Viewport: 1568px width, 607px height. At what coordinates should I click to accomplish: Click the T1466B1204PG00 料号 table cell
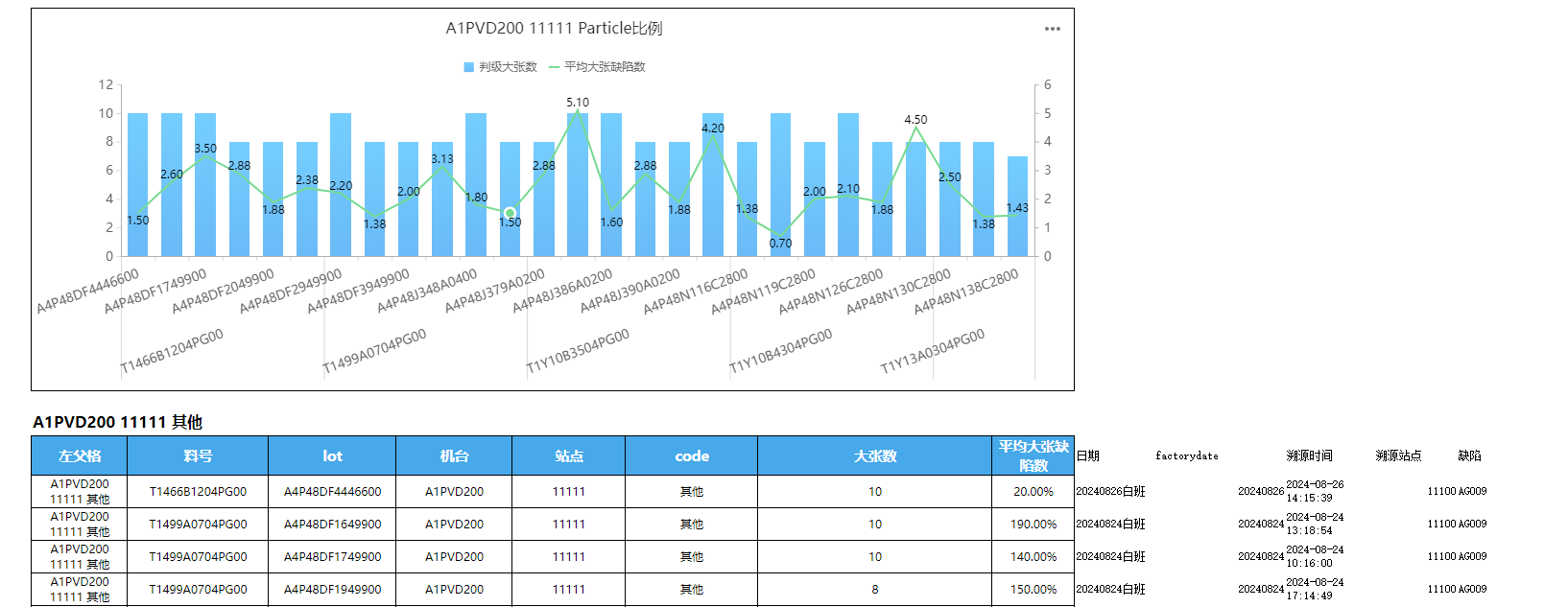(198, 492)
